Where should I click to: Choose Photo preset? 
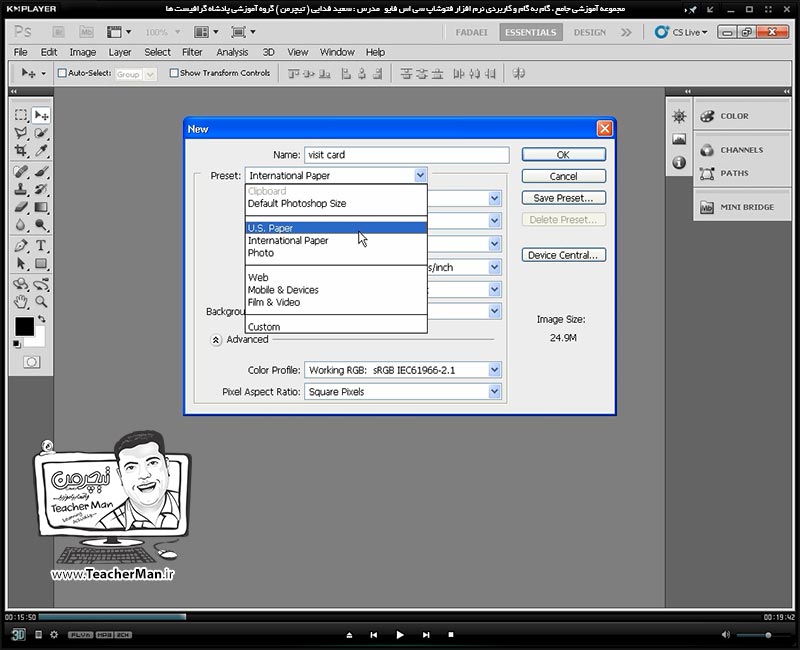pos(336,253)
